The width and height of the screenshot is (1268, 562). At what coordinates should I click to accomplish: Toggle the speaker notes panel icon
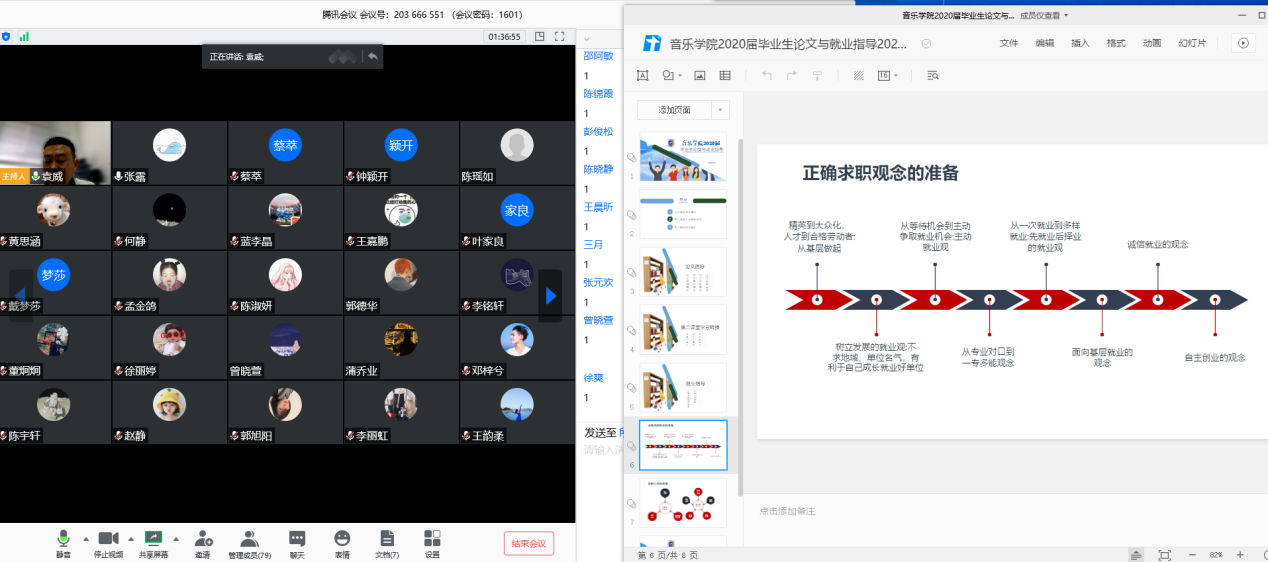coord(1137,554)
